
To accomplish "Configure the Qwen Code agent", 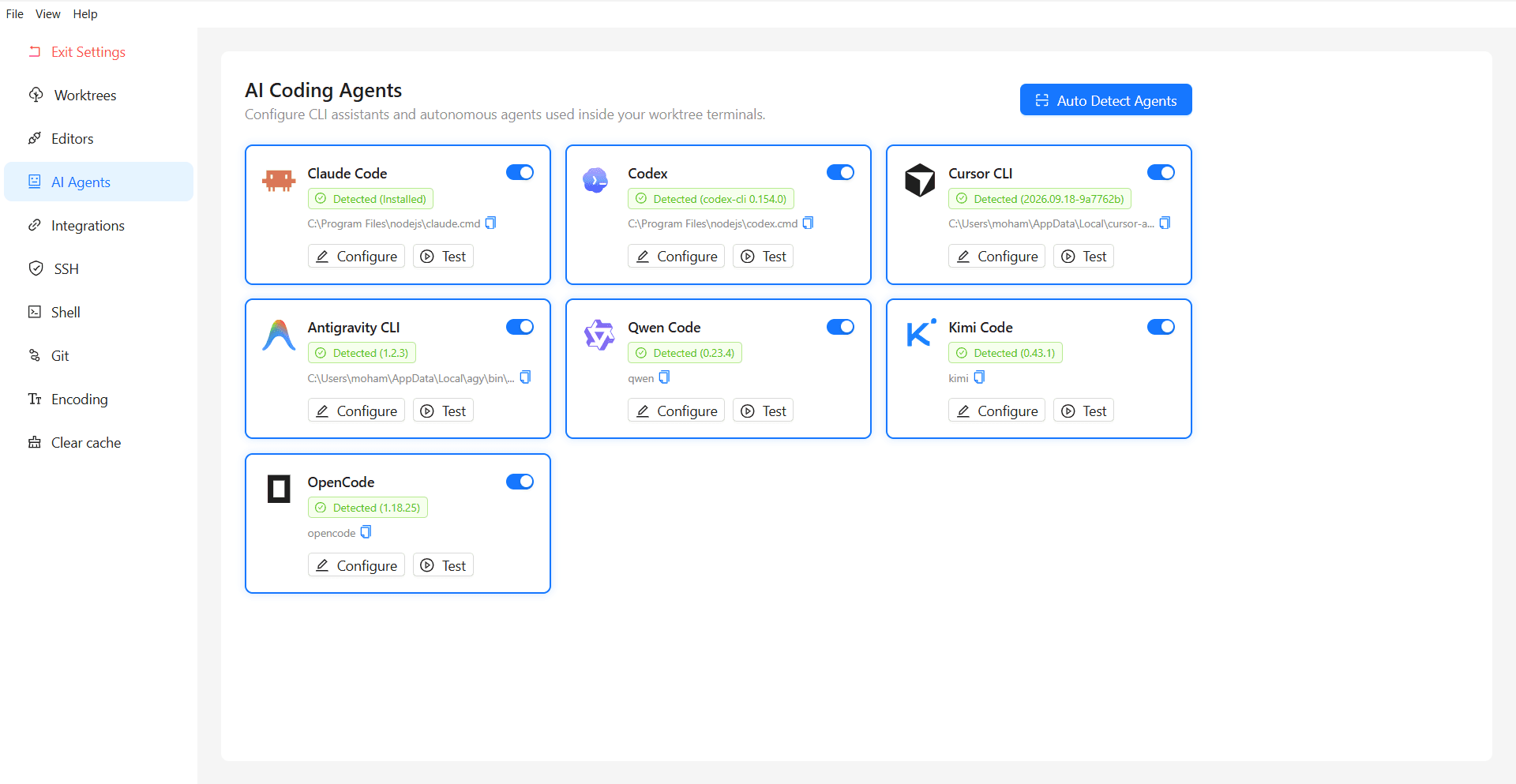I will coord(676,411).
